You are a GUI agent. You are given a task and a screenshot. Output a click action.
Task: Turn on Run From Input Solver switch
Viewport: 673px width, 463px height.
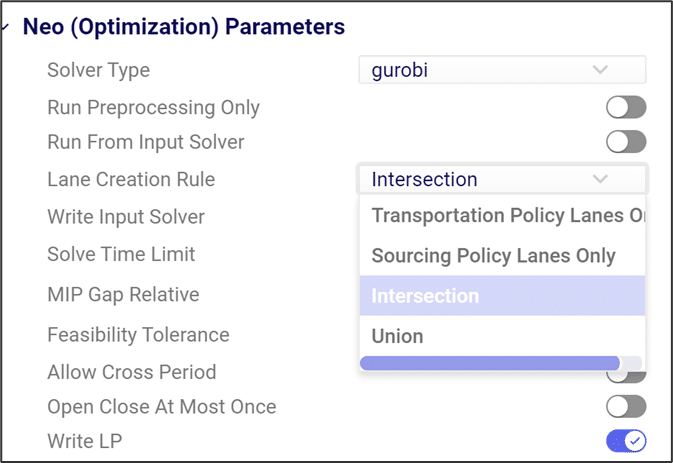coord(626,142)
